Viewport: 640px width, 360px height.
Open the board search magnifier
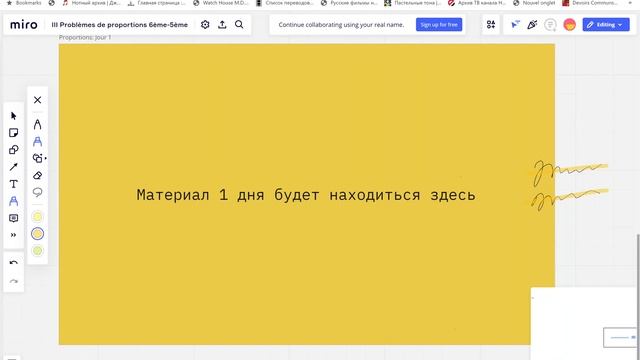point(239,25)
